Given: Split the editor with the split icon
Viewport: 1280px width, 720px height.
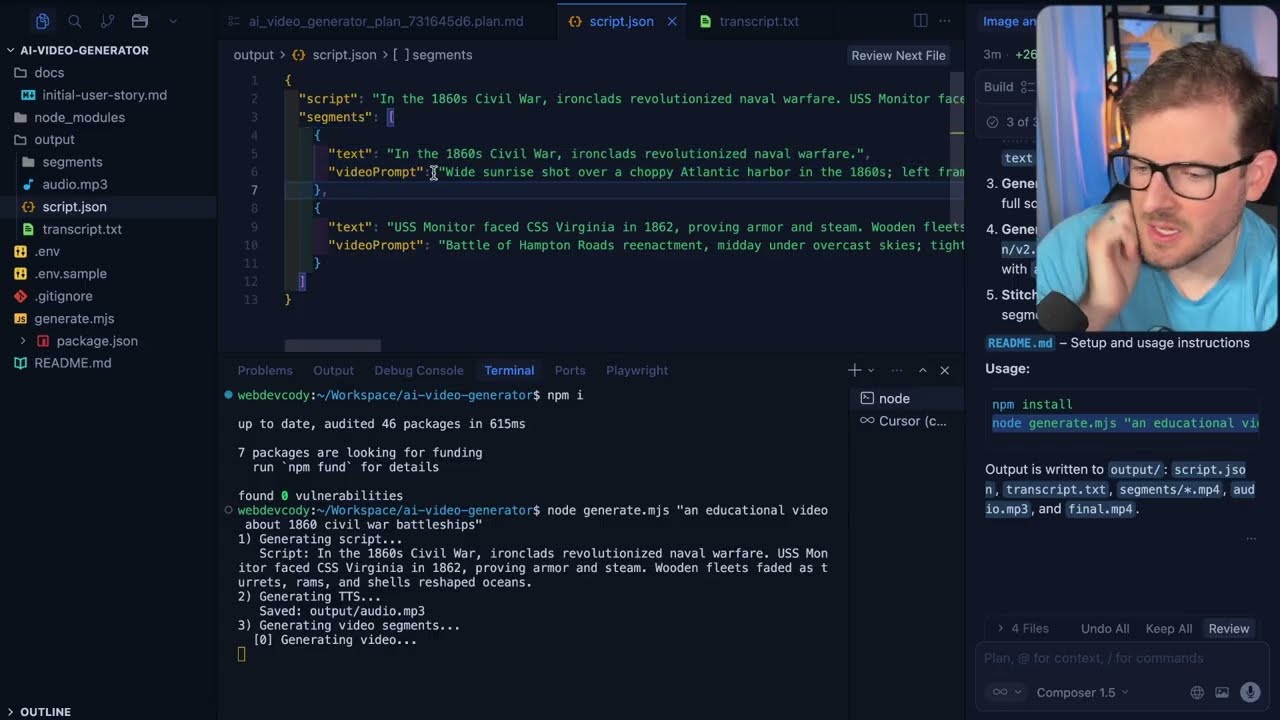Looking at the screenshot, I should tap(921, 21).
